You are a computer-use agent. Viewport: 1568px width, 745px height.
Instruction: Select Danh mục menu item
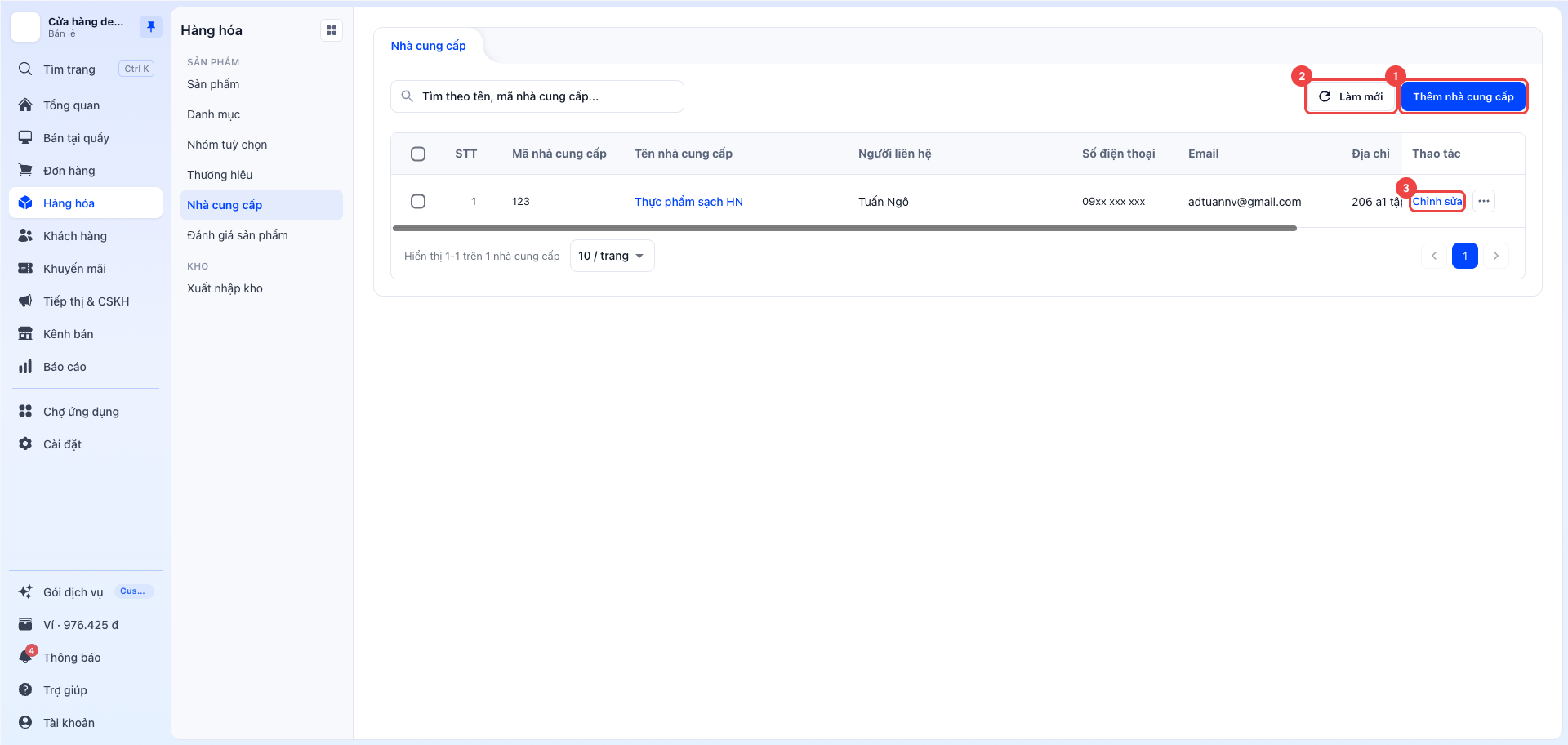pyautogui.click(x=261, y=114)
